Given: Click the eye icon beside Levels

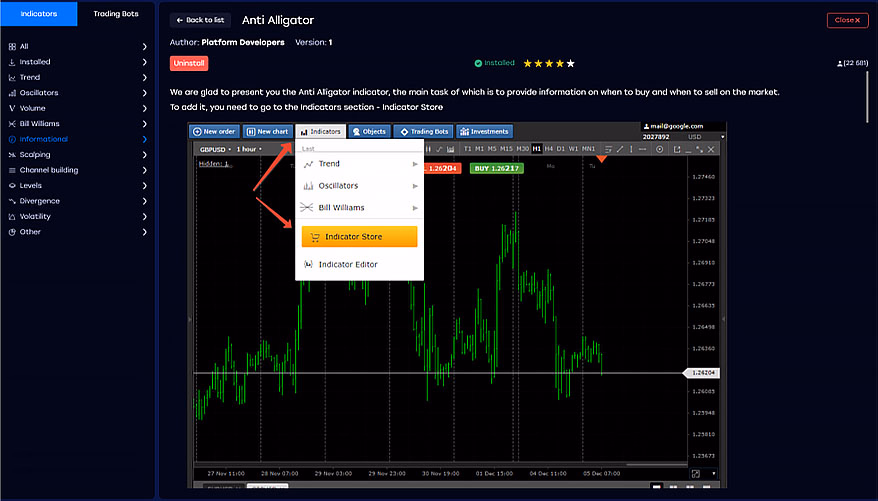Looking at the screenshot, I should (x=12, y=185).
